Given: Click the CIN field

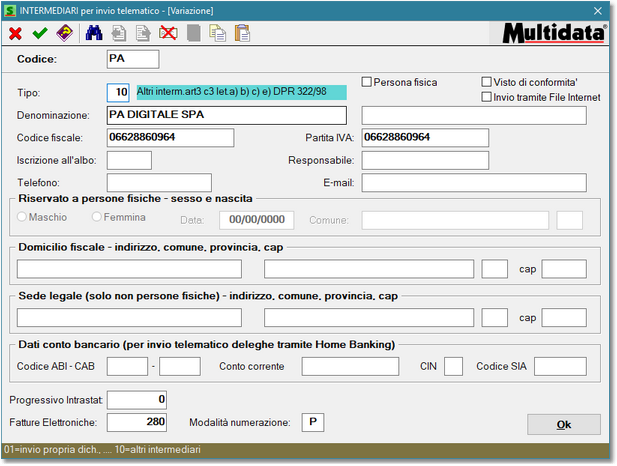Looking at the screenshot, I should tap(453, 366).
